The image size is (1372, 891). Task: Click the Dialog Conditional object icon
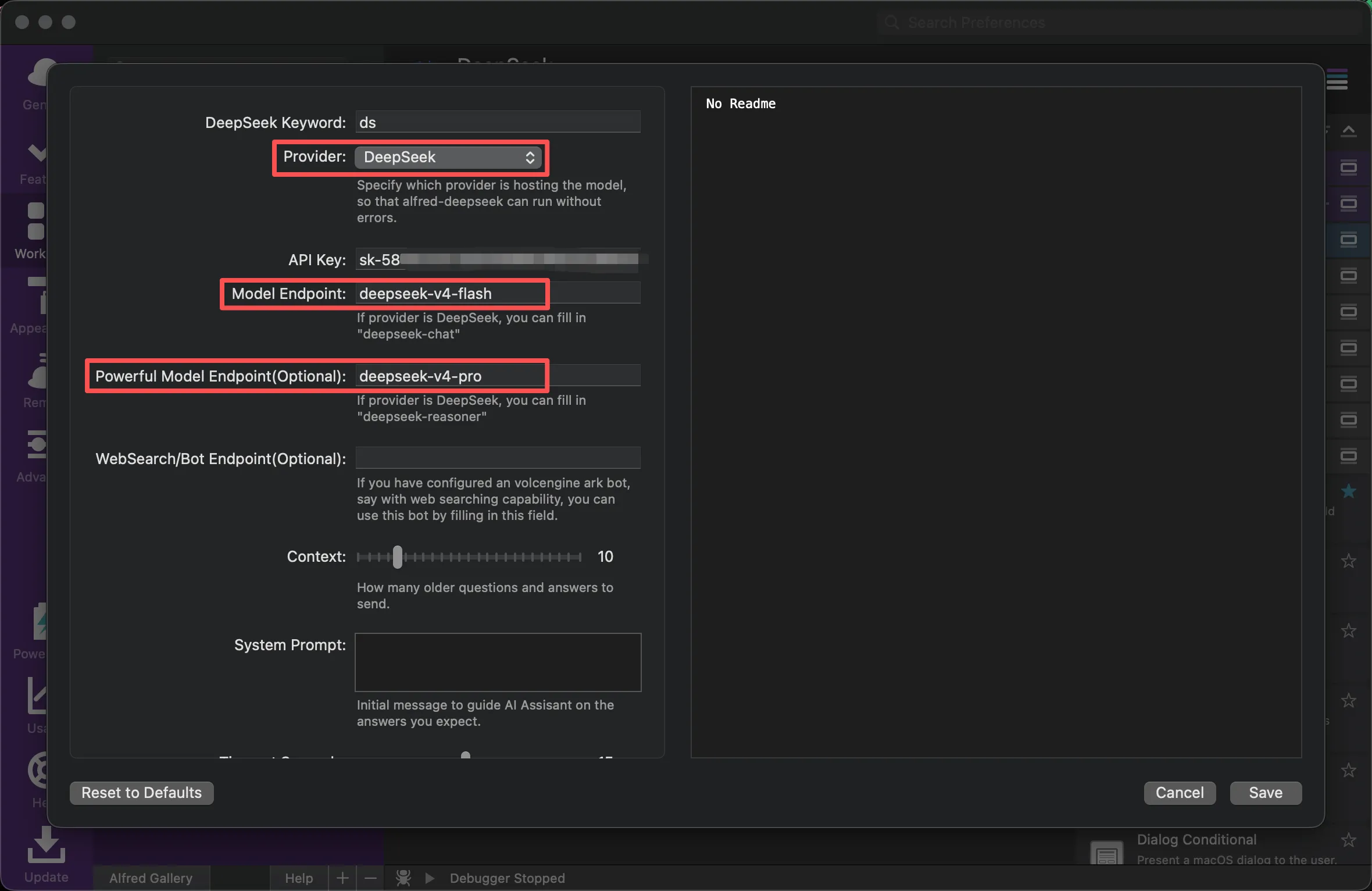point(1106,854)
